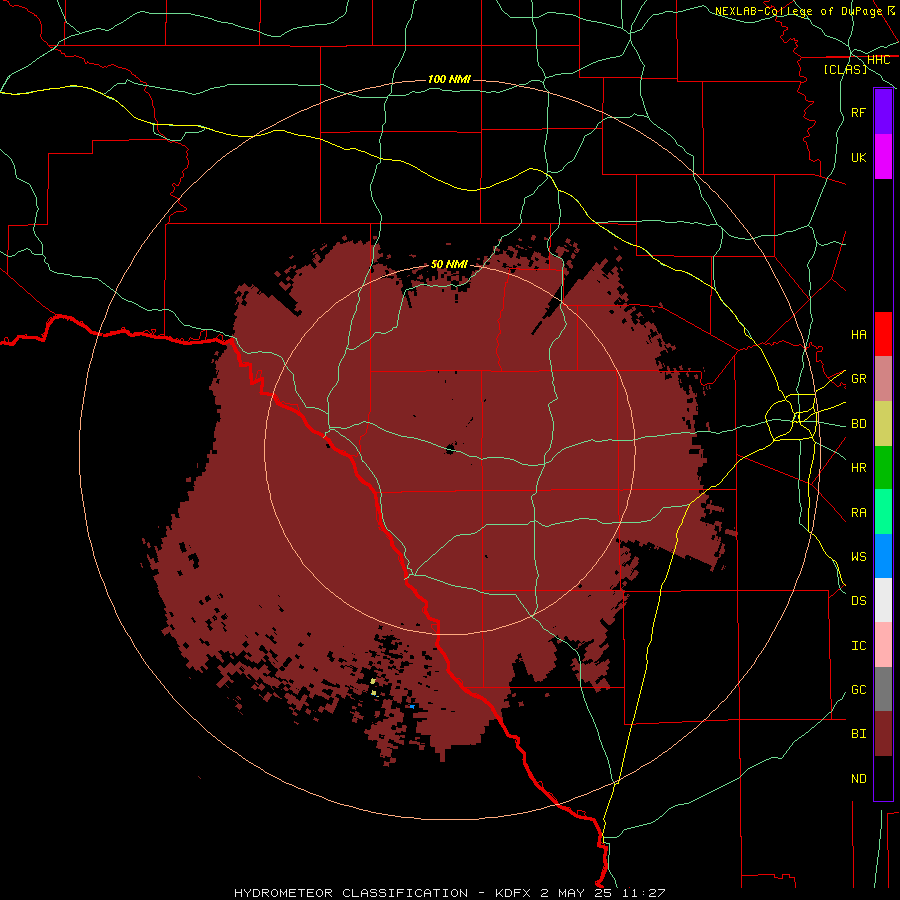Click the 11:27 timestamp in caption
The width and height of the screenshot is (900, 900).
click(x=643, y=893)
